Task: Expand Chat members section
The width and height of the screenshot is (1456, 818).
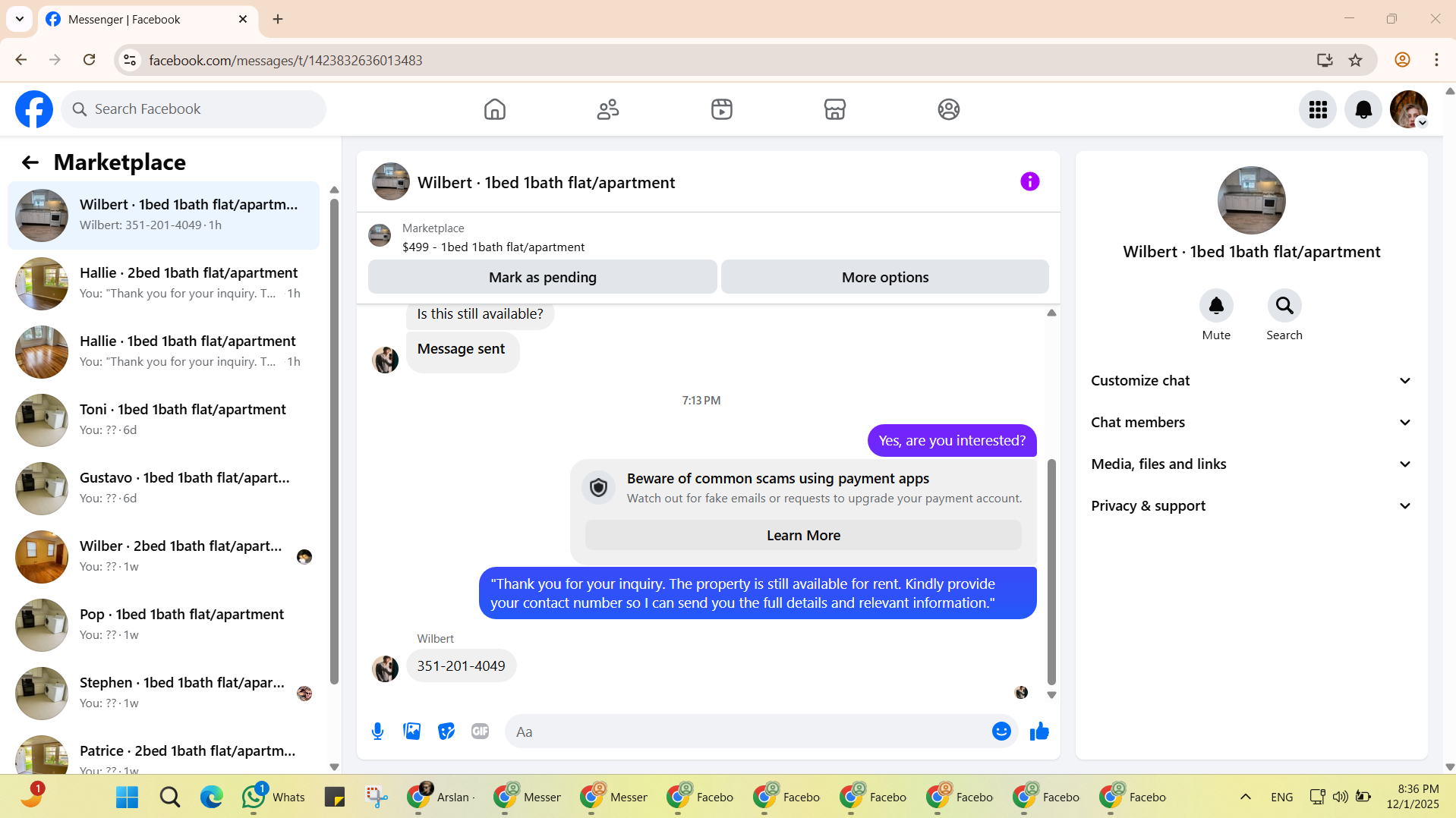Action: 1251,423
